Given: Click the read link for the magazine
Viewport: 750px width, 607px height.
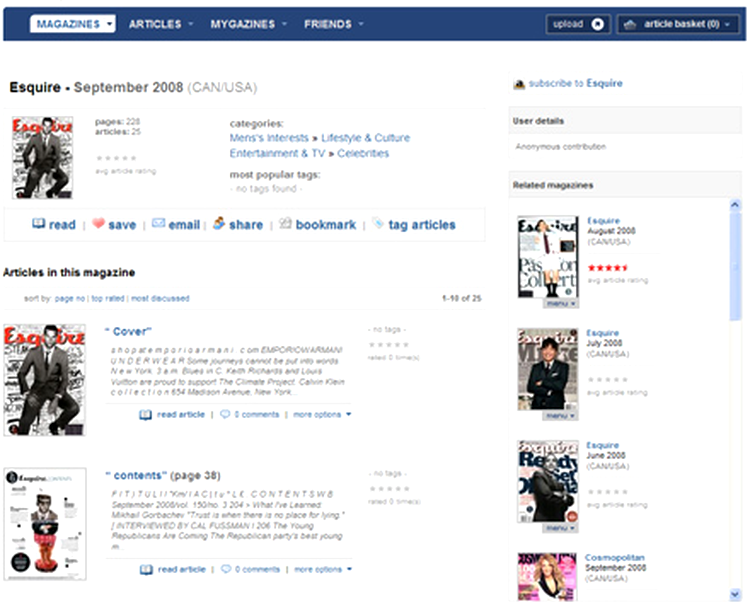Looking at the screenshot, I should click(x=62, y=225).
